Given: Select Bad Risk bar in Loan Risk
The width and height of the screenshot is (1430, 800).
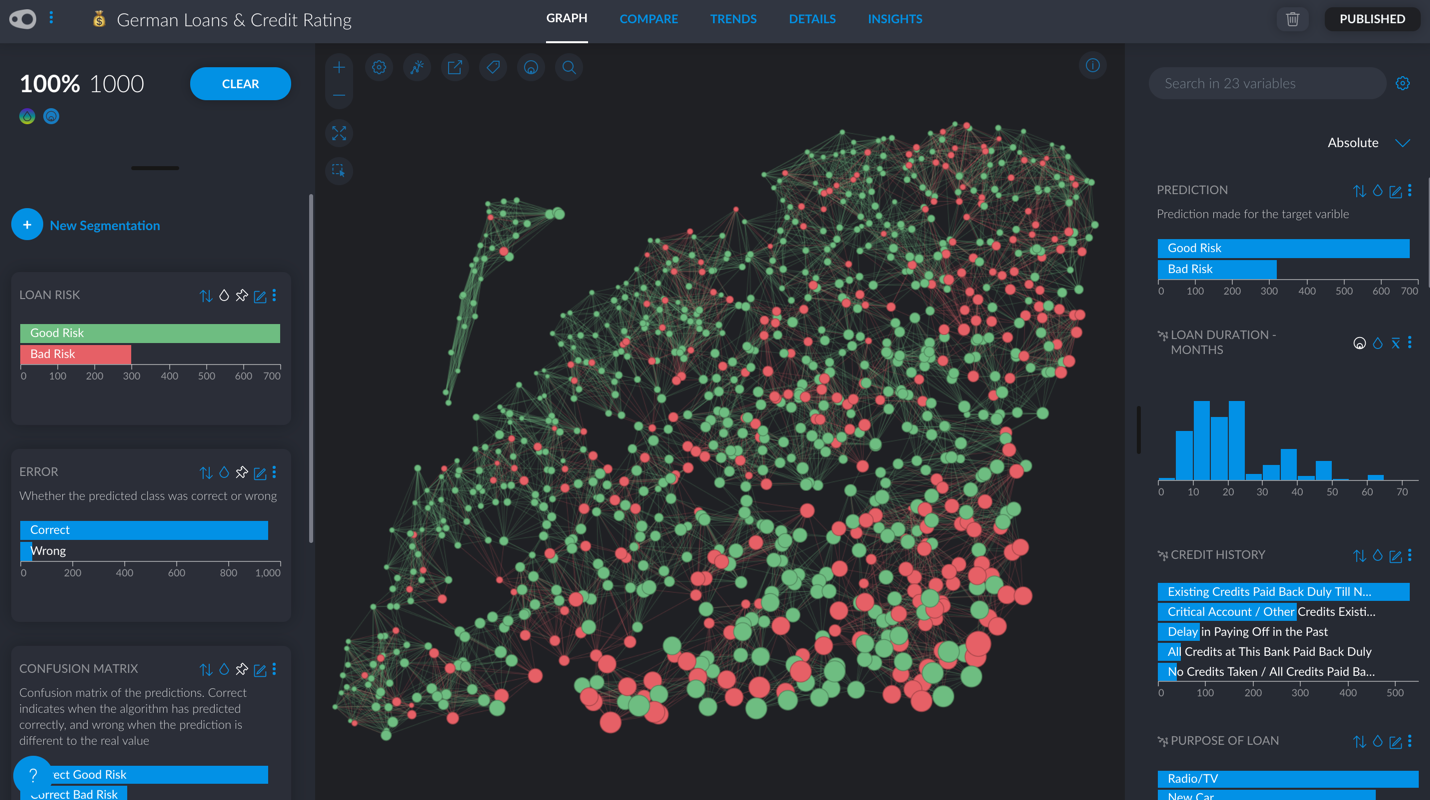Looking at the screenshot, I should tap(75, 354).
